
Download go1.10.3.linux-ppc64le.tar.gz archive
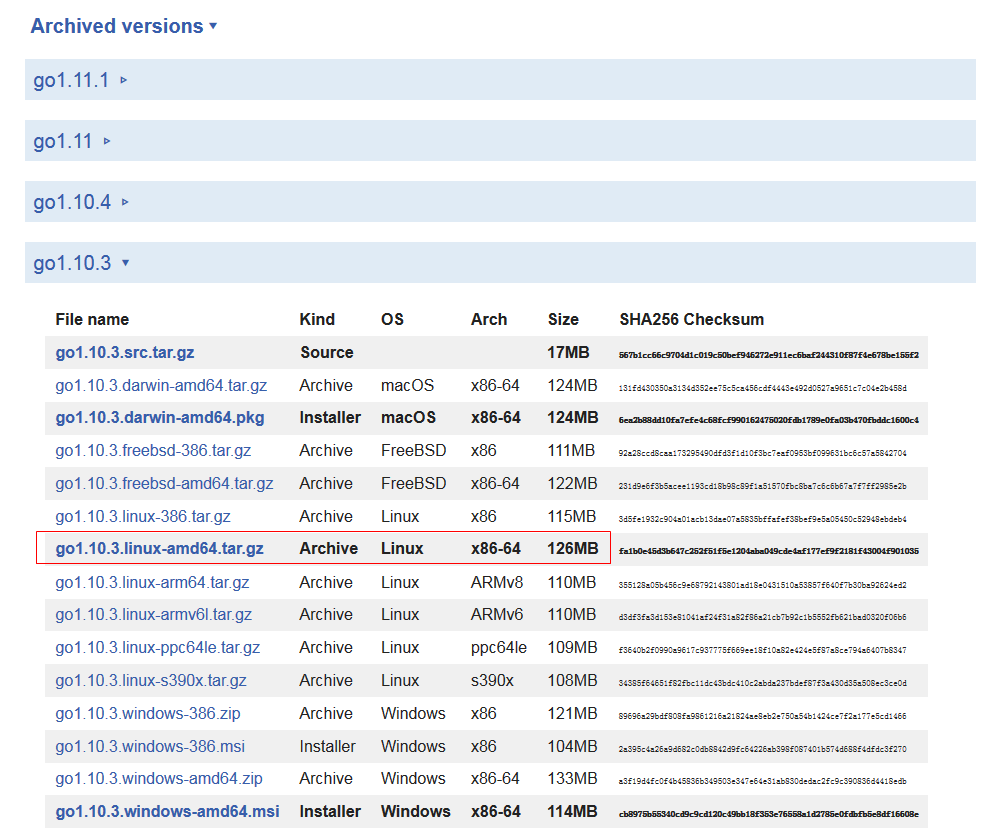[x=157, y=648]
